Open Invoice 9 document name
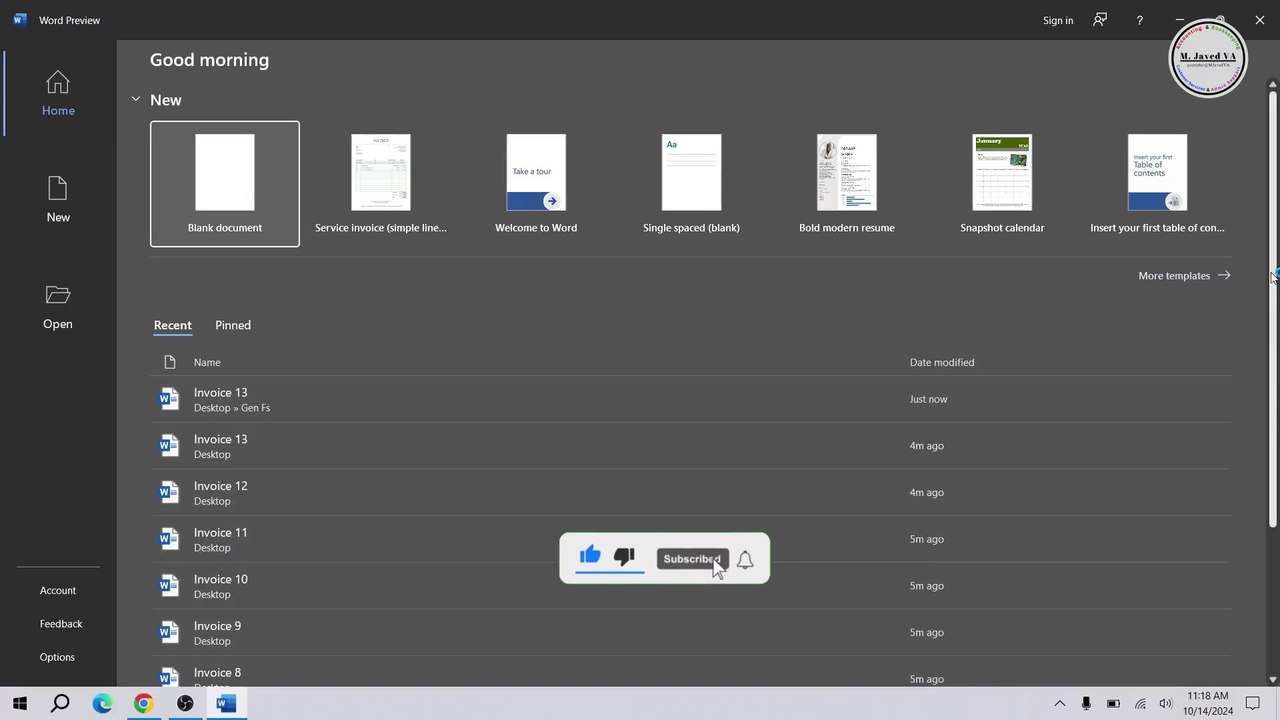1280x720 pixels. [217, 626]
